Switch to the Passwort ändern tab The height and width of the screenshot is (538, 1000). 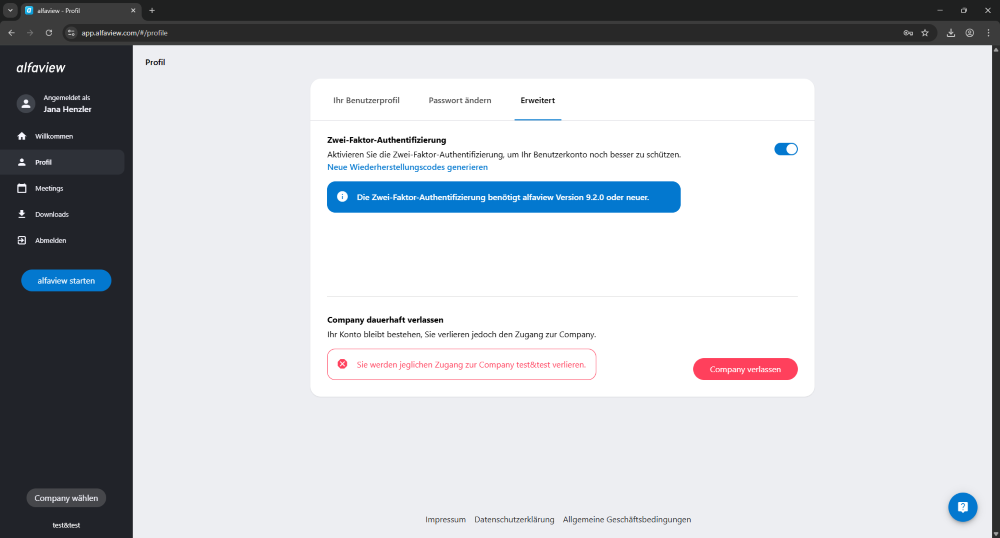(460, 101)
